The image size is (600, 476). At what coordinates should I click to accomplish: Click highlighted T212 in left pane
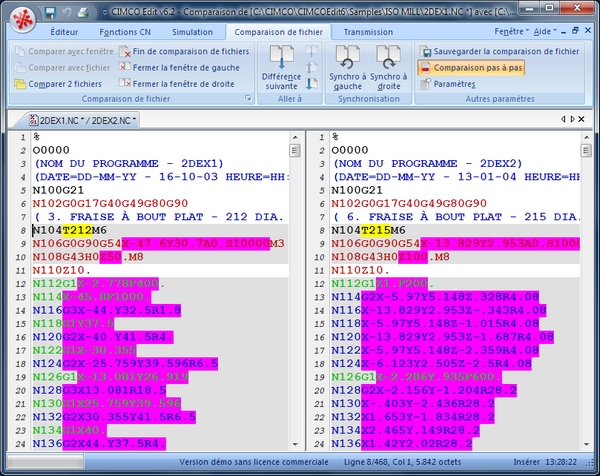(x=77, y=230)
